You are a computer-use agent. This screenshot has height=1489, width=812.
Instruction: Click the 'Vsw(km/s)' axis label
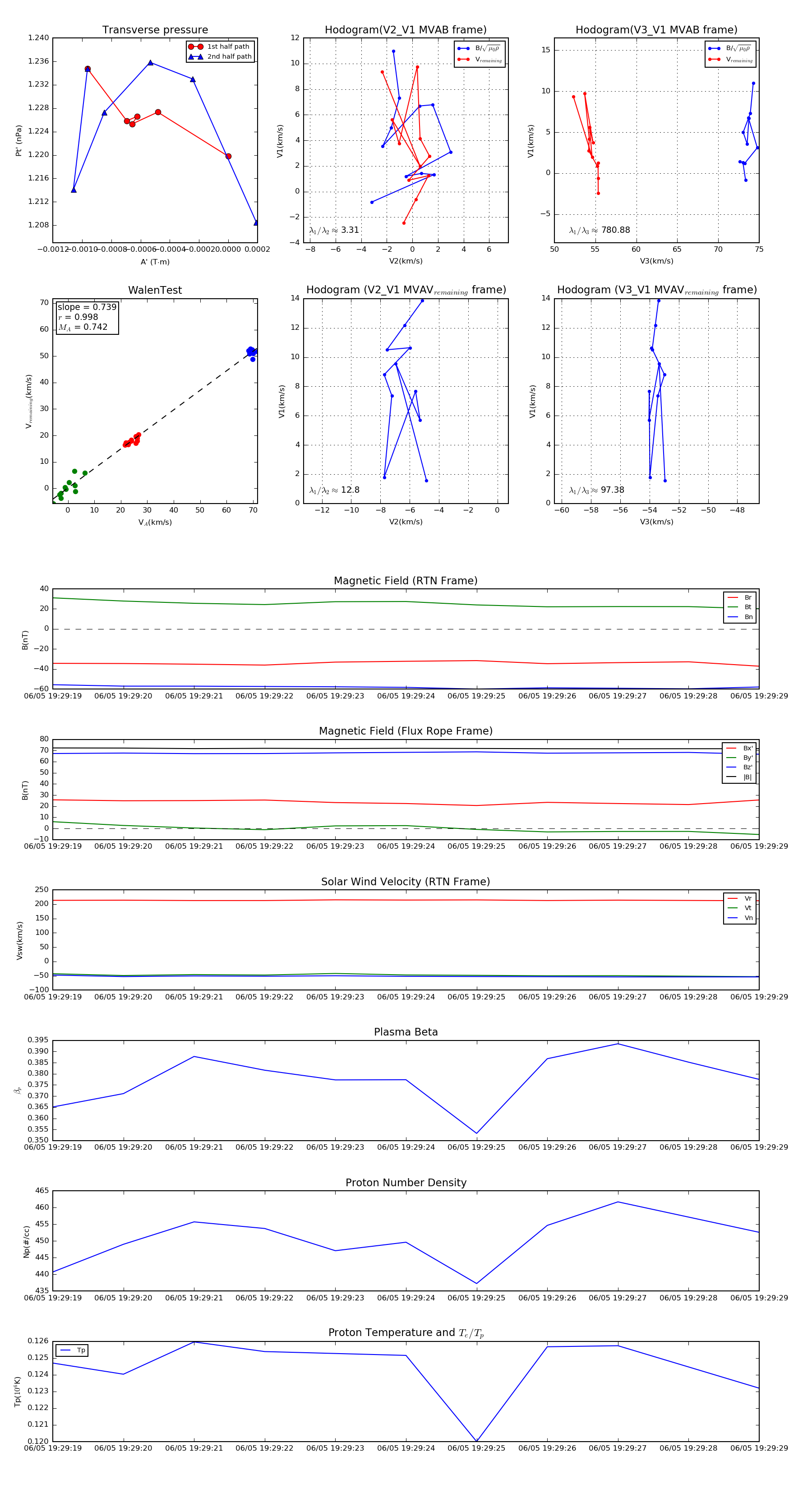20,940
